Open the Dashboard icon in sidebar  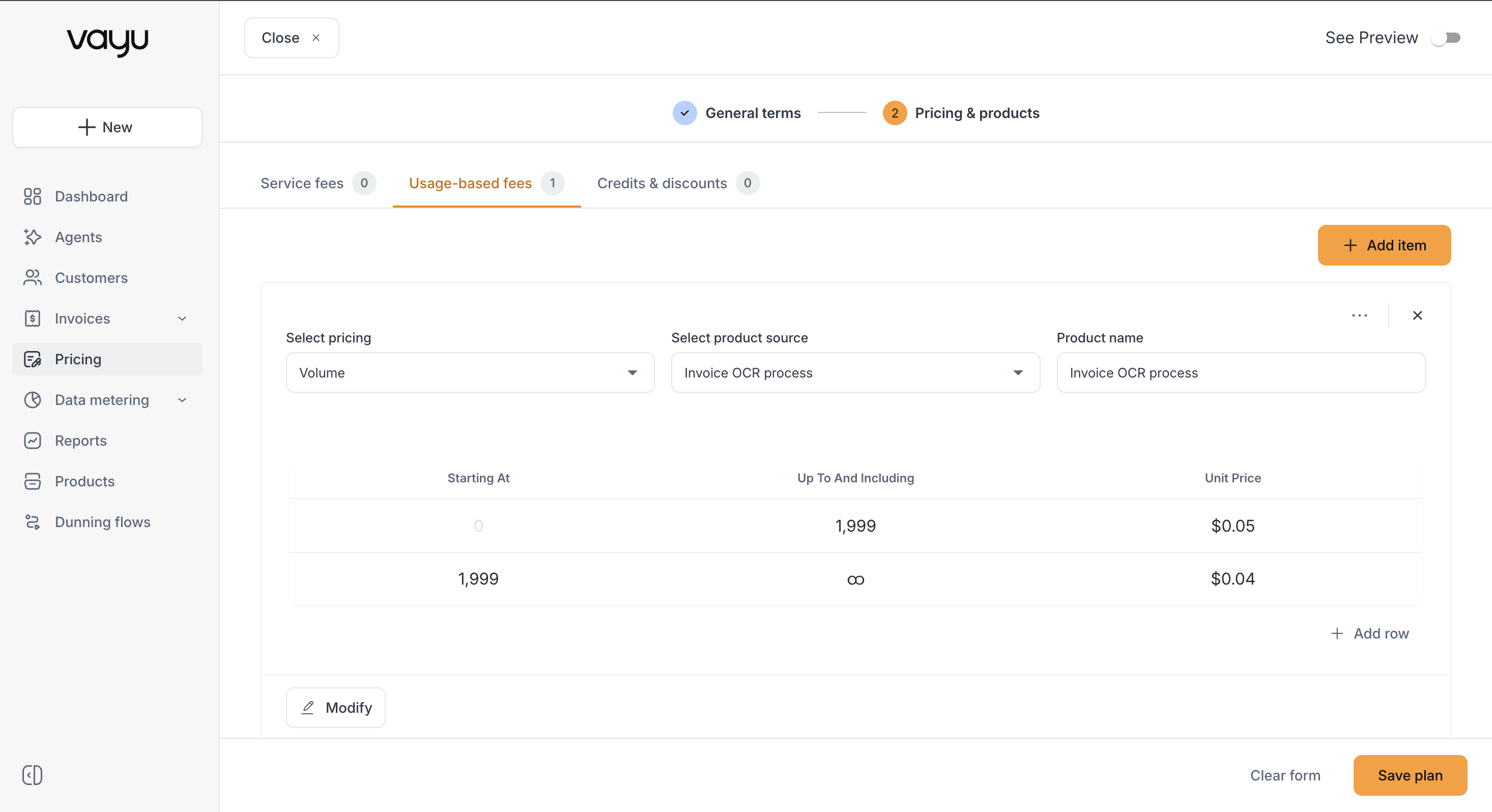coord(33,196)
